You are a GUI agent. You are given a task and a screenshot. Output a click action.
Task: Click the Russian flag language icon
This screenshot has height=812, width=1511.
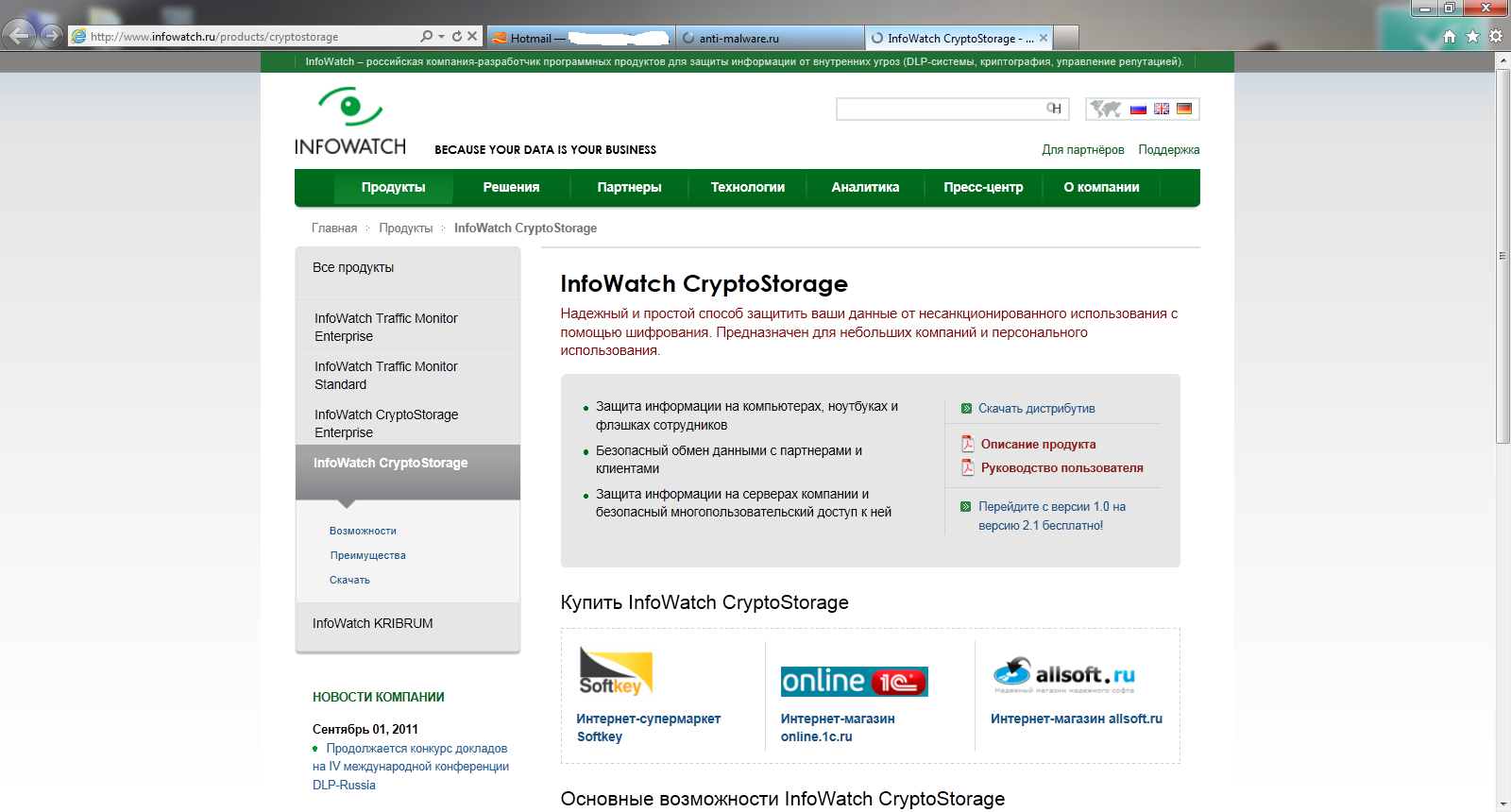click(x=1138, y=109)
